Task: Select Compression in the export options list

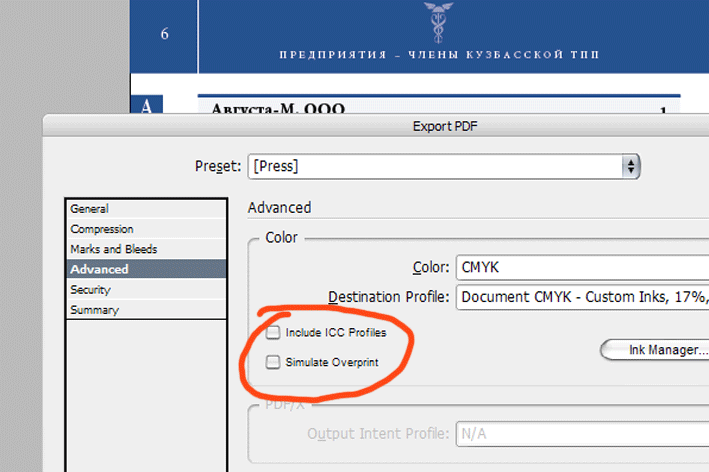Action: point(146,229)
